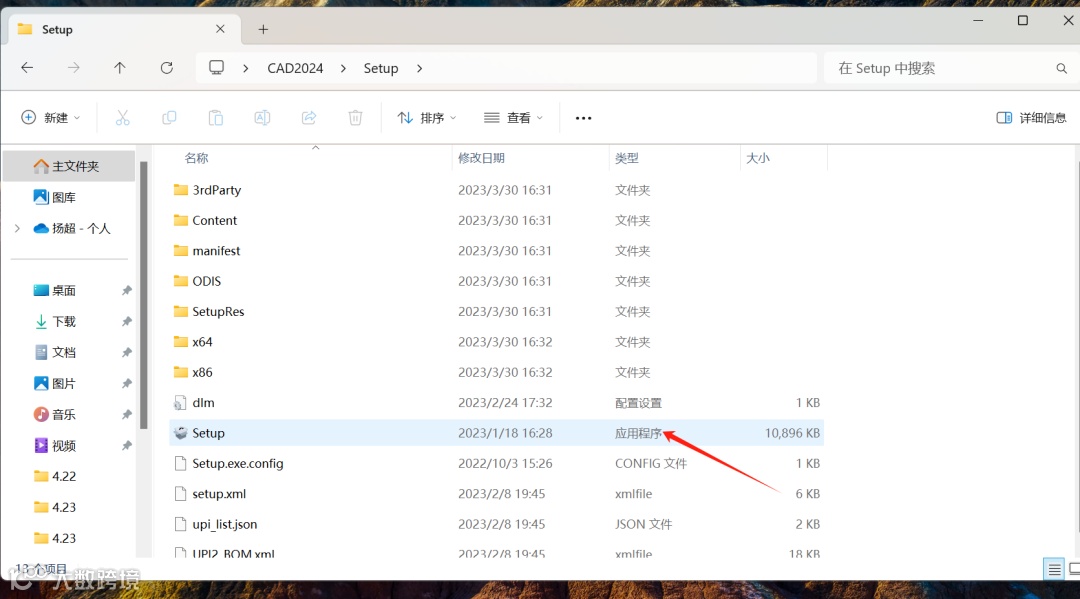Open a new tab with plus button

(x=263, y=29)
